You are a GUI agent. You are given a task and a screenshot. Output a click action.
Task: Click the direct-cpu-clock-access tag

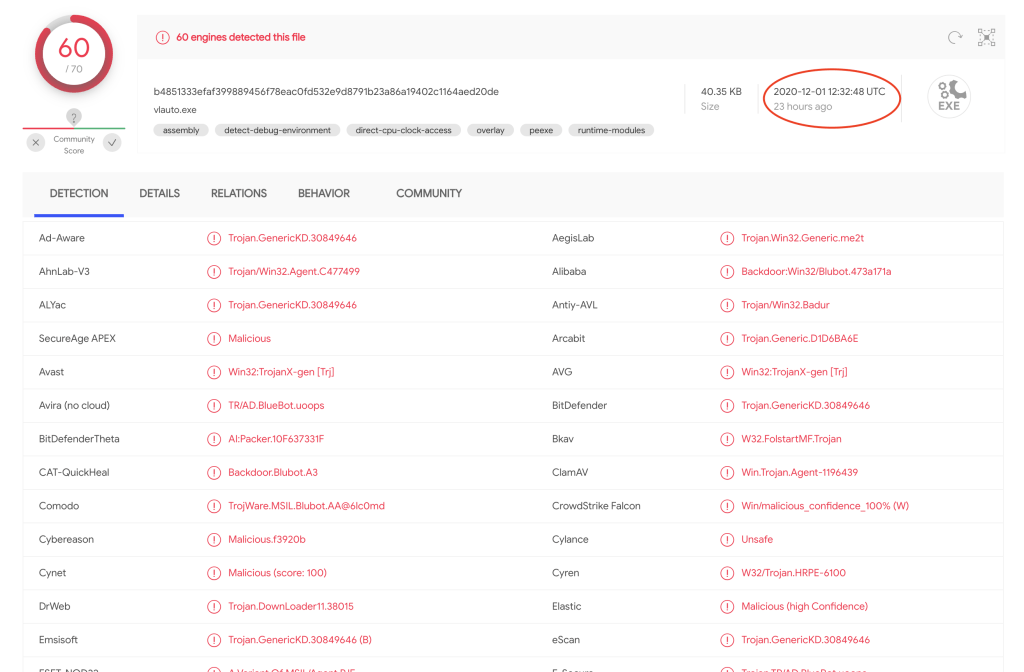(x=404, y=130)
